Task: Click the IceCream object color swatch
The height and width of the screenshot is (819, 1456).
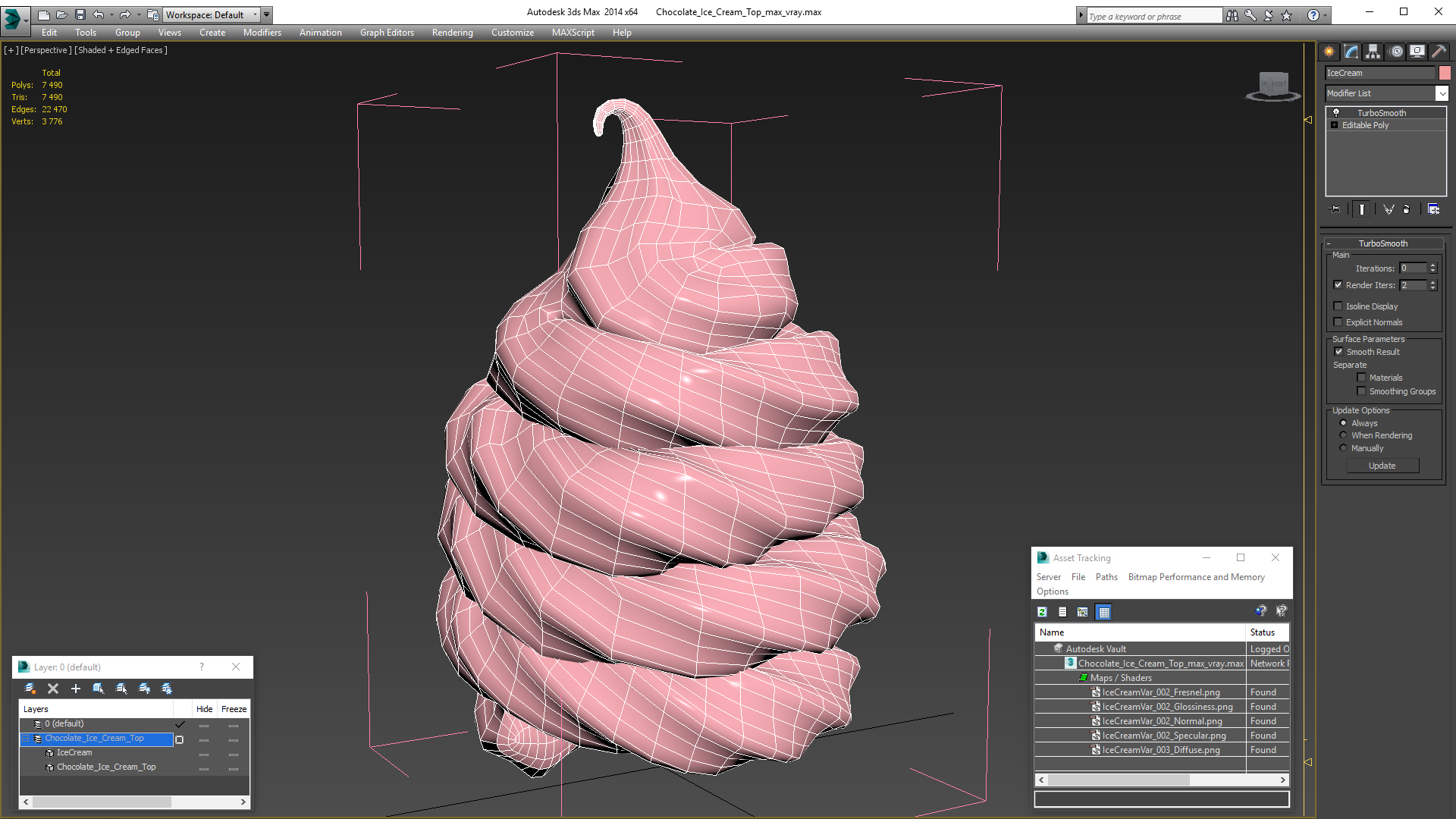Action: 1445,73
